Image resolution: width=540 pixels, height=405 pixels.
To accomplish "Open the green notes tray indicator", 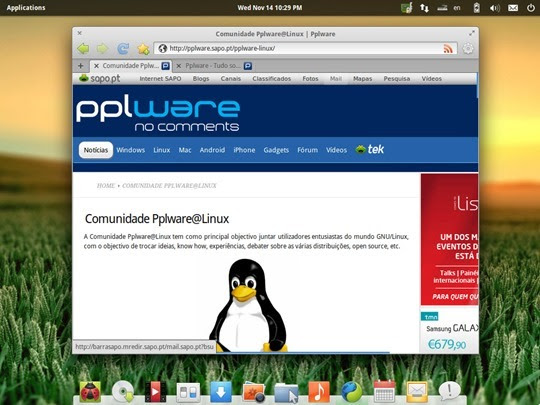I will [x=406, y=8].
